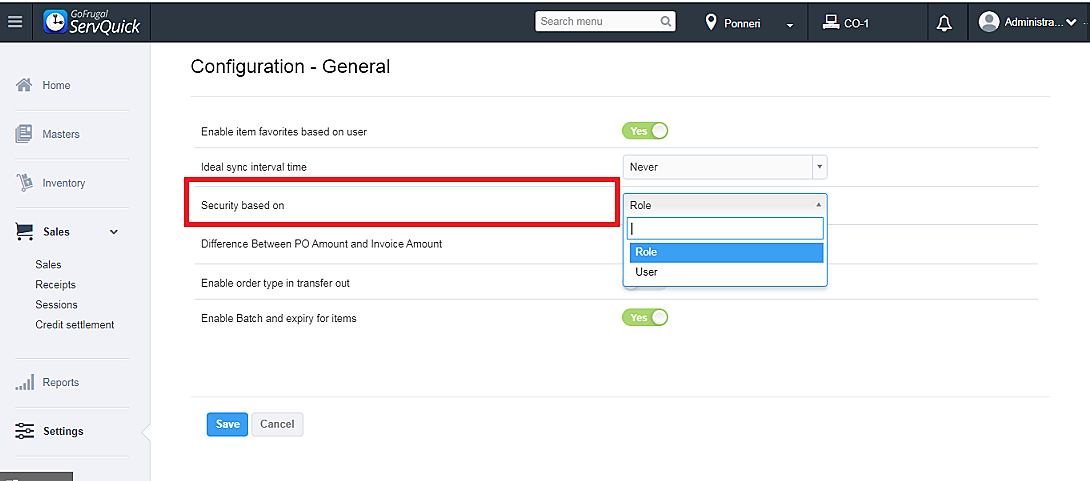This screenshot has height=481, width=1090.
Task: Click the Masters sidebar icon
Action: (25, 134)
